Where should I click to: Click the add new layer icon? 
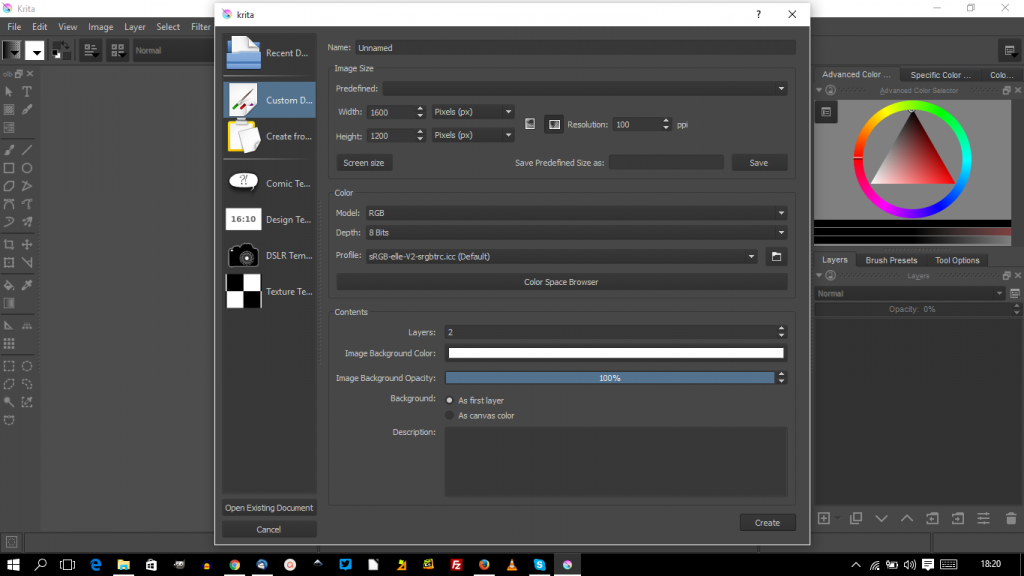tap(824, 518)
